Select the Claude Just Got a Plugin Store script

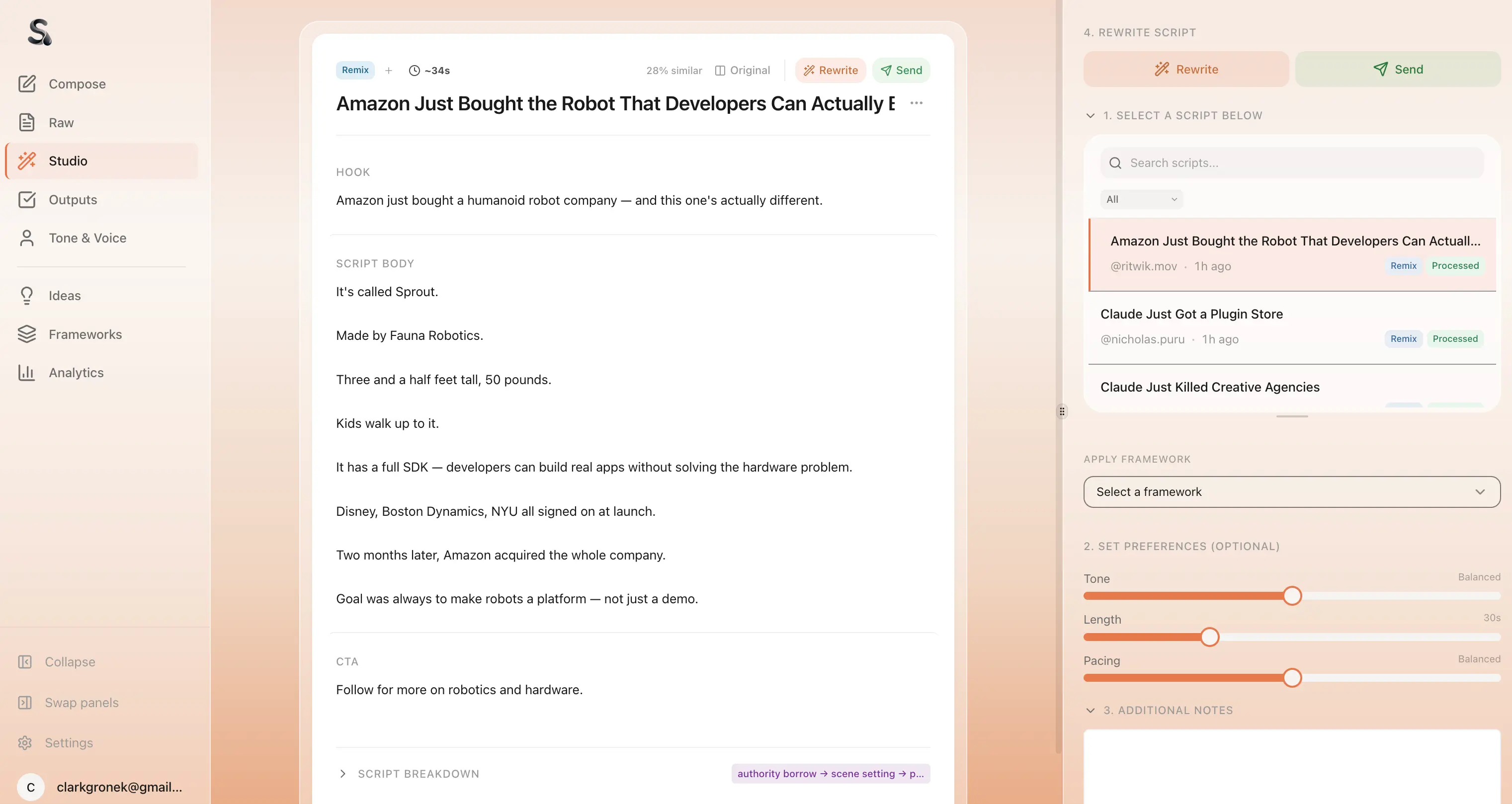(1292, 327)
